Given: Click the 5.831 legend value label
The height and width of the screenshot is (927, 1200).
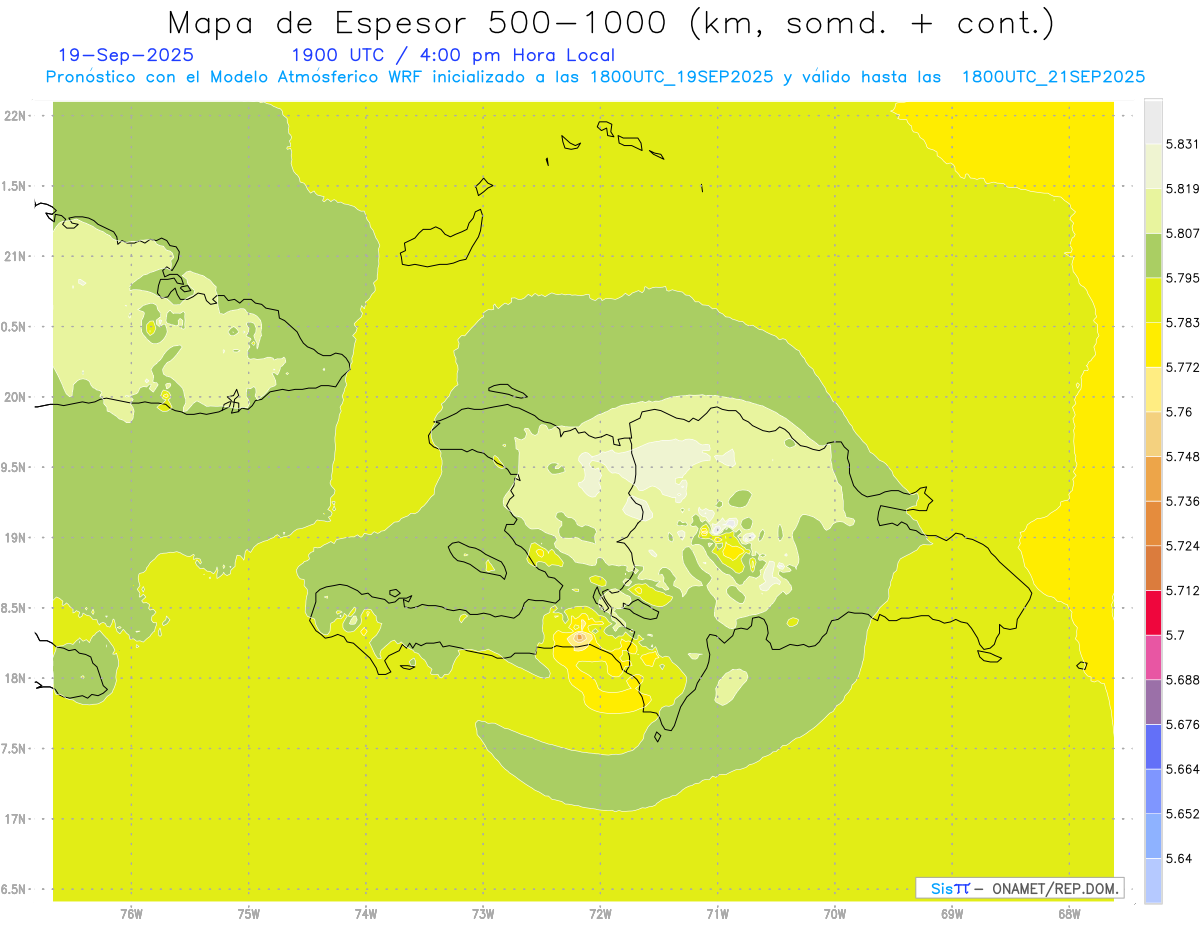Looking at the screenshot, I should (1182, 144).
